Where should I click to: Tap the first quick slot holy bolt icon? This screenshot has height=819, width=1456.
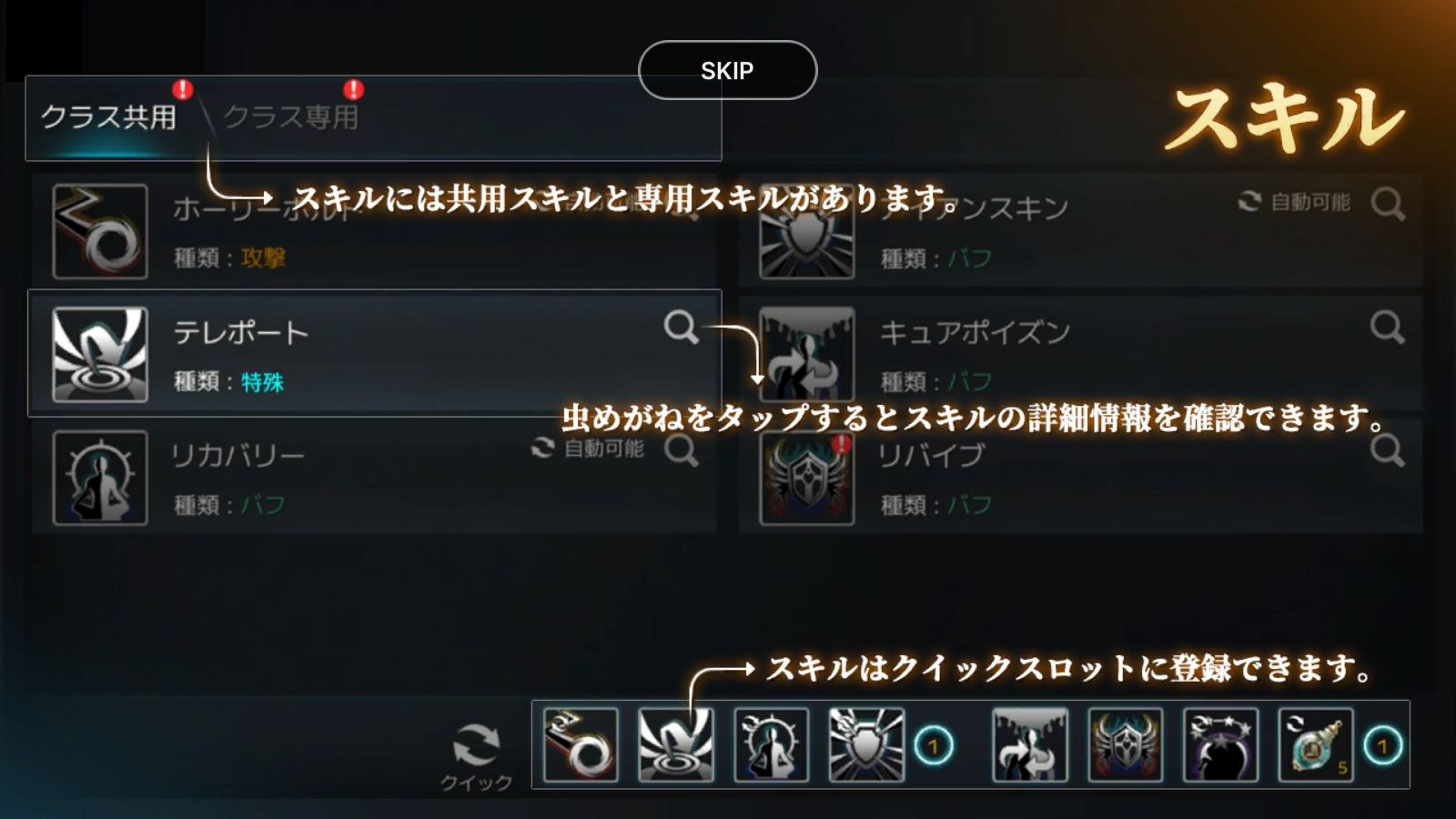581,745
